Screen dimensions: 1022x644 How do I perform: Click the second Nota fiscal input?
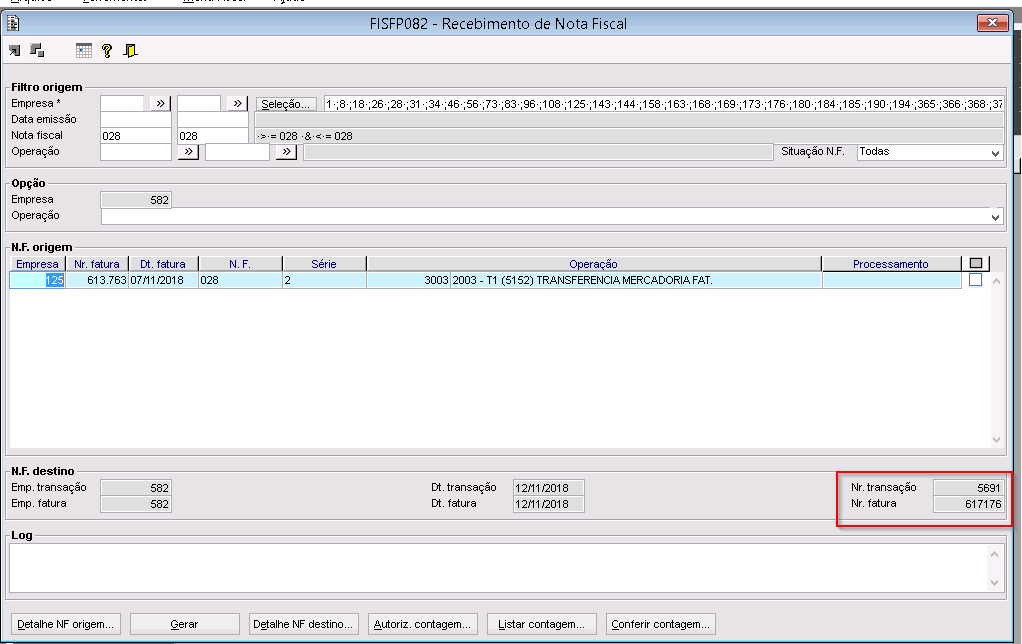(212, 136)
